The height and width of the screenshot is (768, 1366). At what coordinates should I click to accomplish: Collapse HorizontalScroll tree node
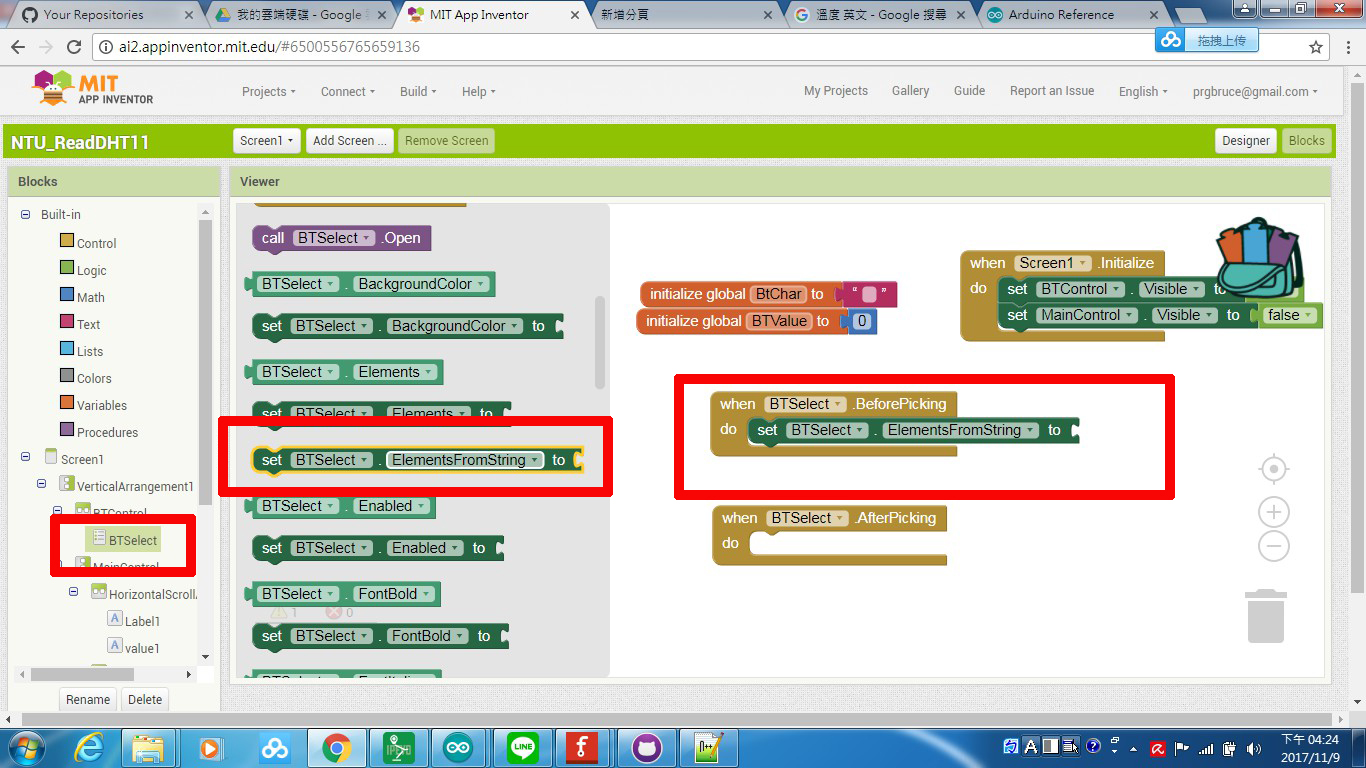pos(74,592)
